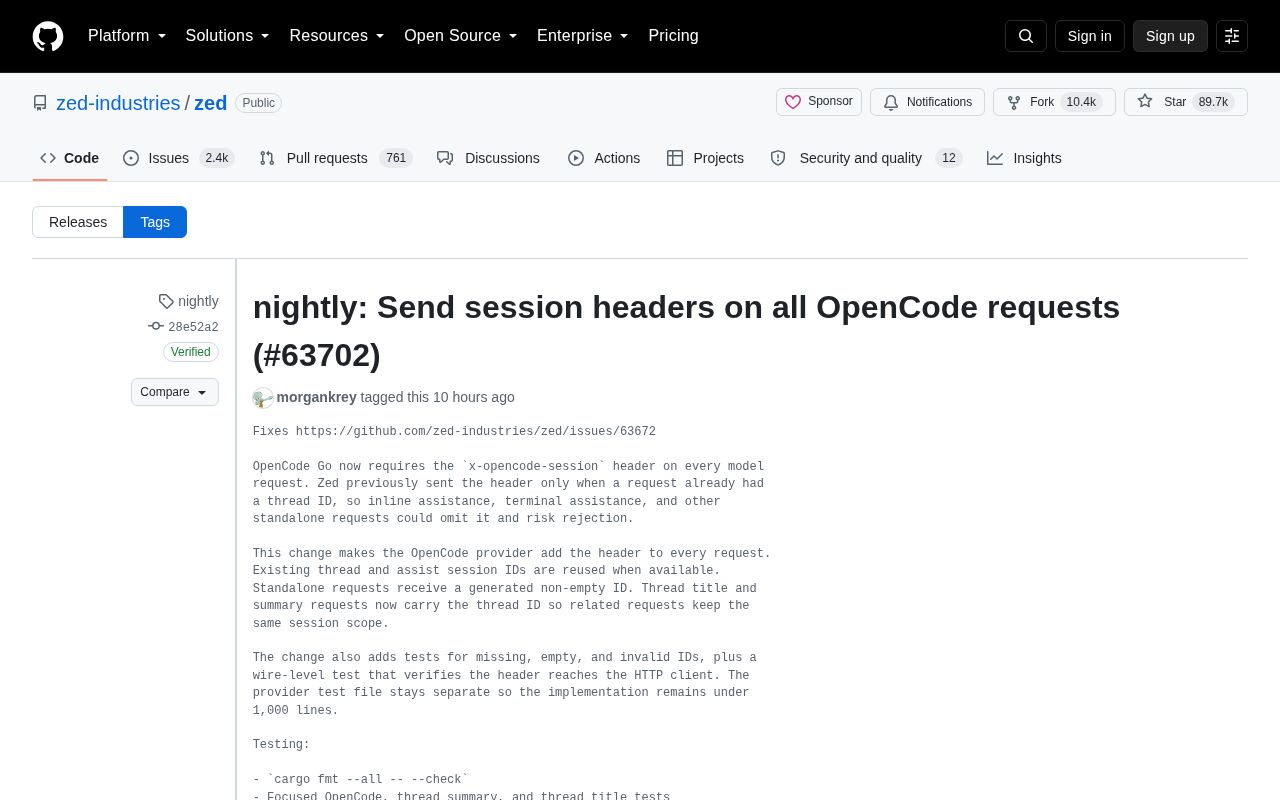Expand the Platform menu

[127, 36]
